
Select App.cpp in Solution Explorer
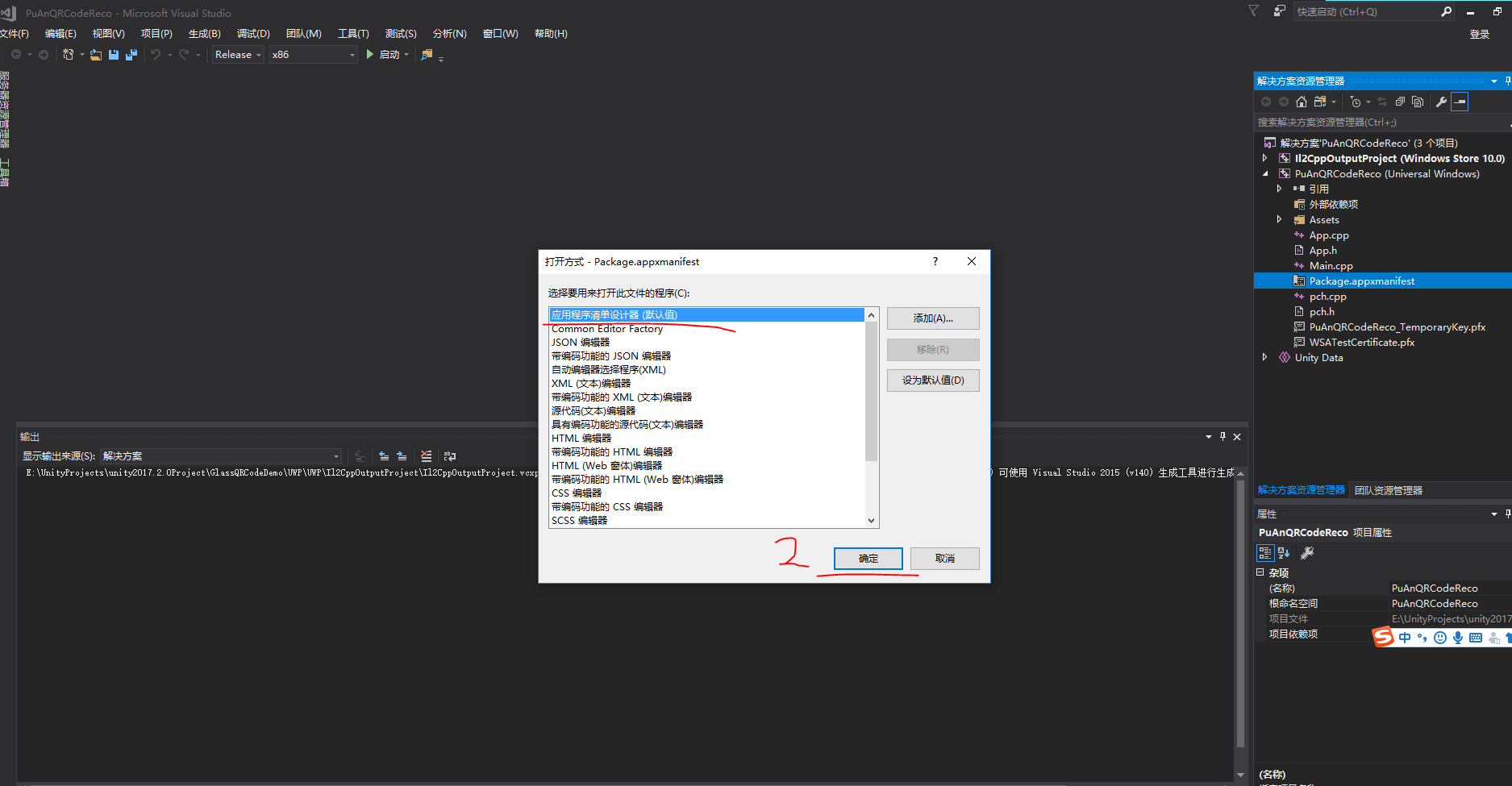[x=1329, y=235]
